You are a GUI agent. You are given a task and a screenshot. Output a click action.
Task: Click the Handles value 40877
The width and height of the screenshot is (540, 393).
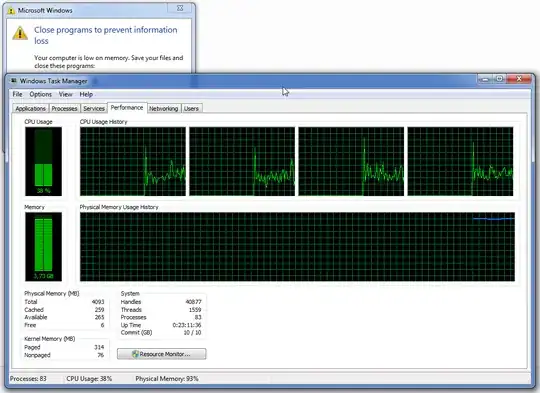tap(194, 302)
